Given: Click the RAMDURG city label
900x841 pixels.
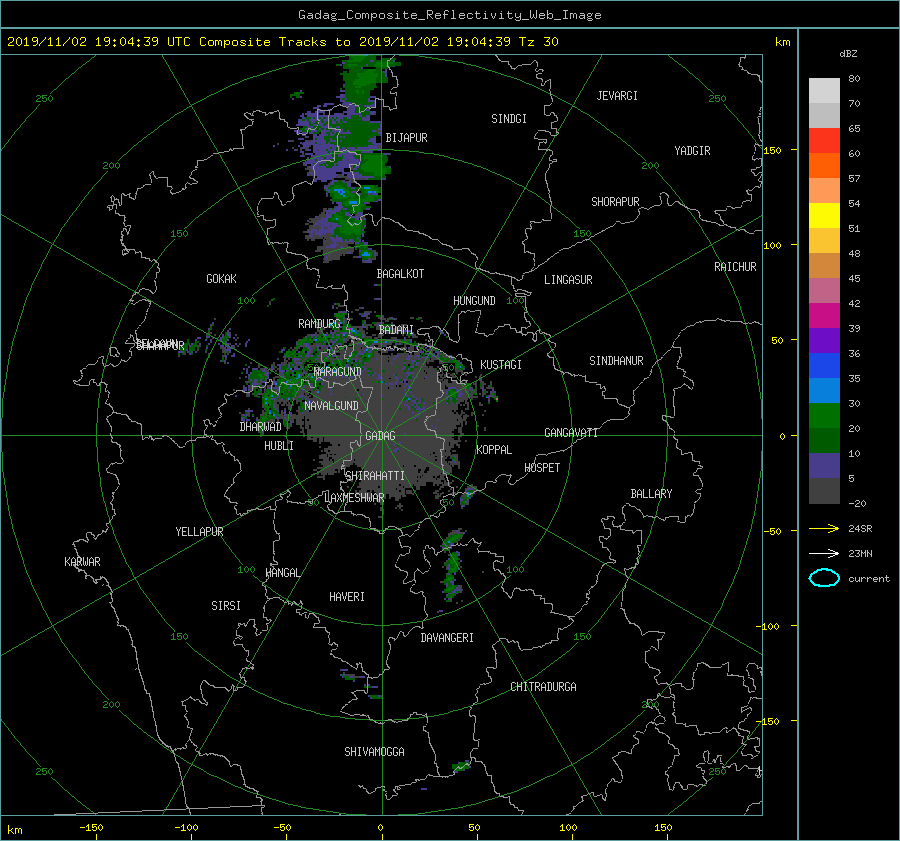Looking at the screenshot, I should (x=319, y=324).
